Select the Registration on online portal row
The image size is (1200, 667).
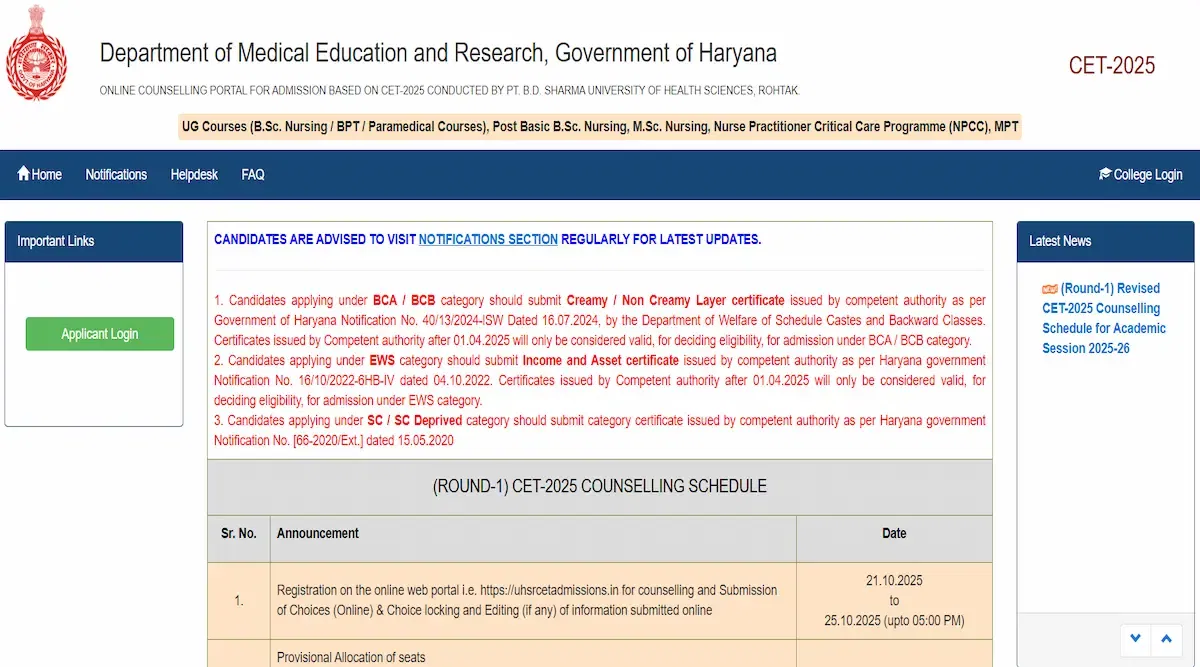[526, 600]
